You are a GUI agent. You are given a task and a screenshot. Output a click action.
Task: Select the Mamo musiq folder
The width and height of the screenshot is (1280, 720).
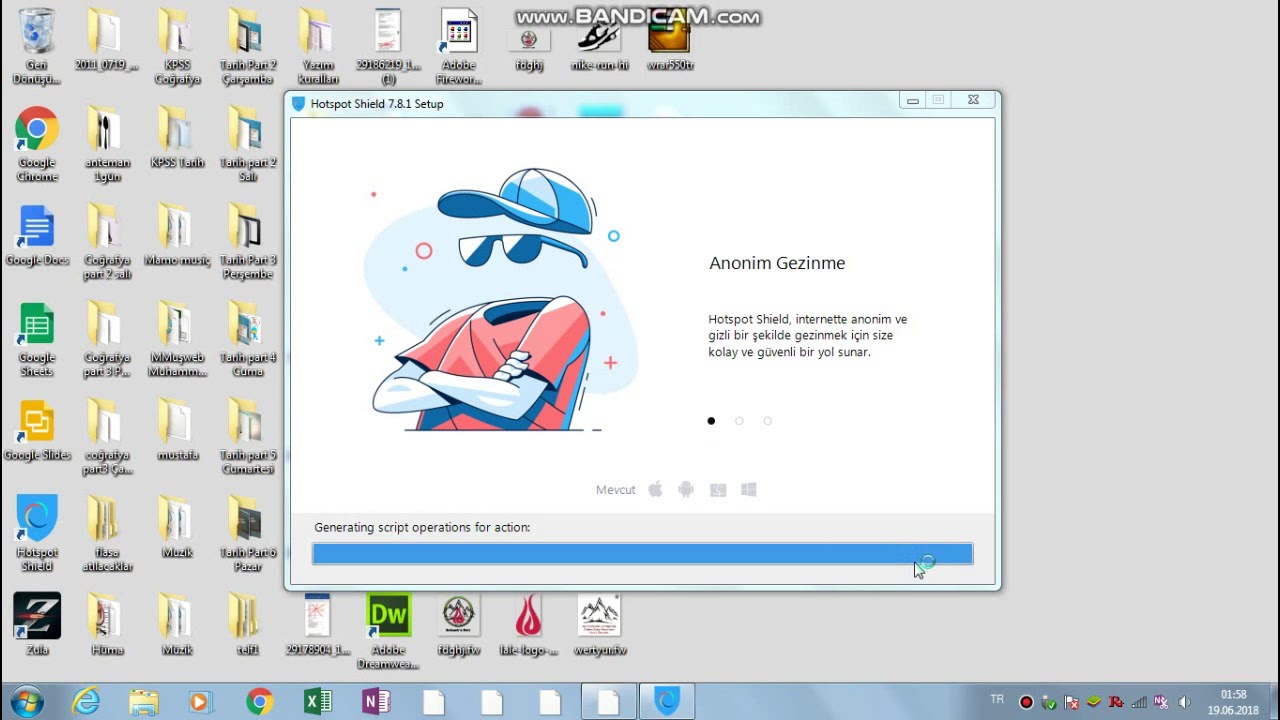[x=177, y=236]
